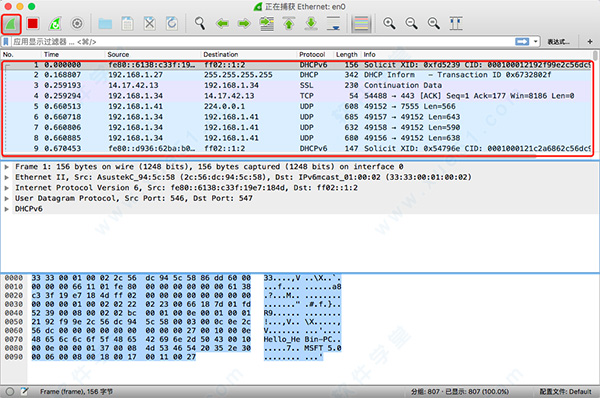Go forward in packet history
Image resolution: width=600 pixels, height=398 pixels.
point(244,24)
